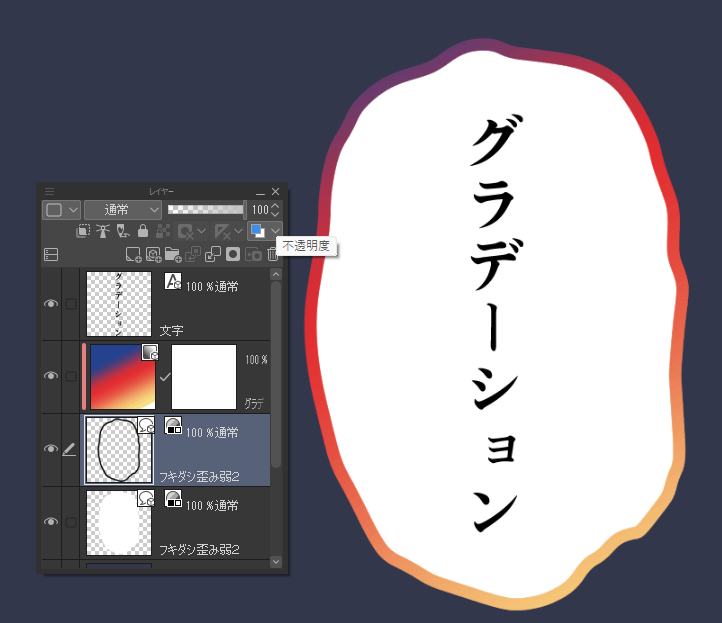Open the palette color dropdown
The image size is (722, 623).
pos(61,210)
